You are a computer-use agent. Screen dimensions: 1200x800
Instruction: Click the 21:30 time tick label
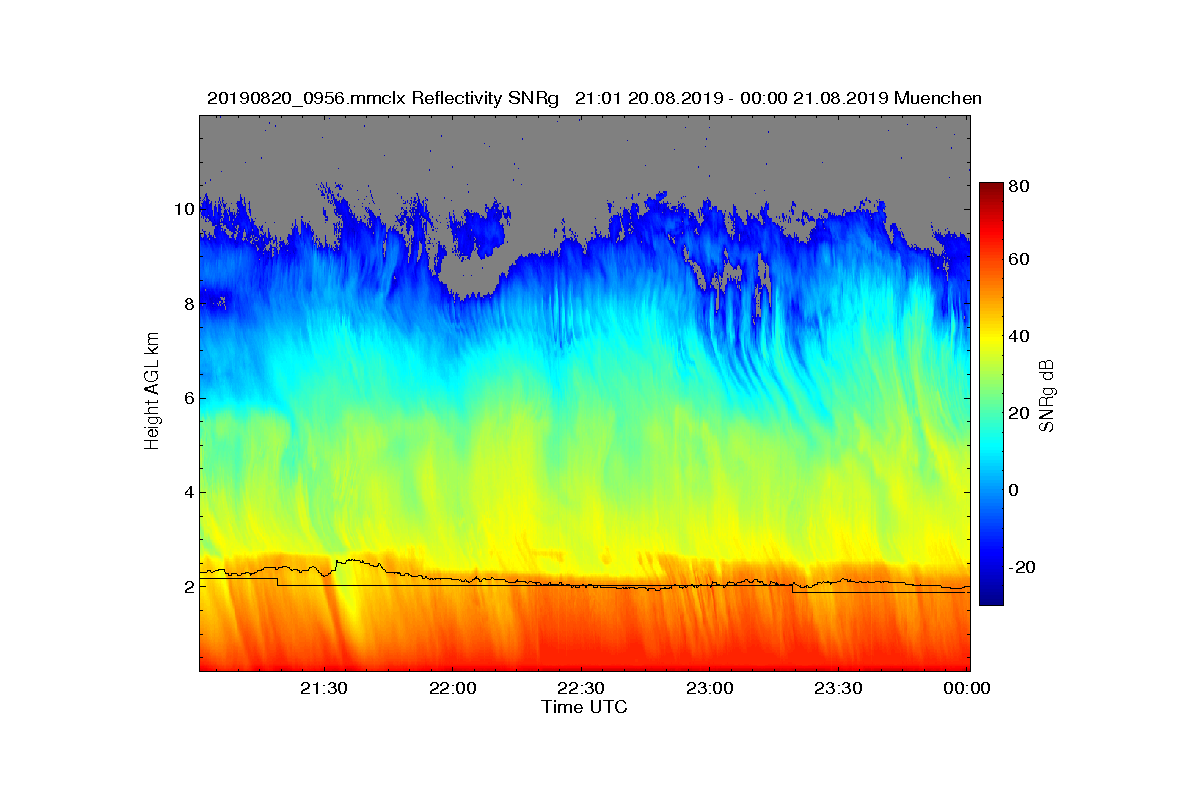pos(323,688)
